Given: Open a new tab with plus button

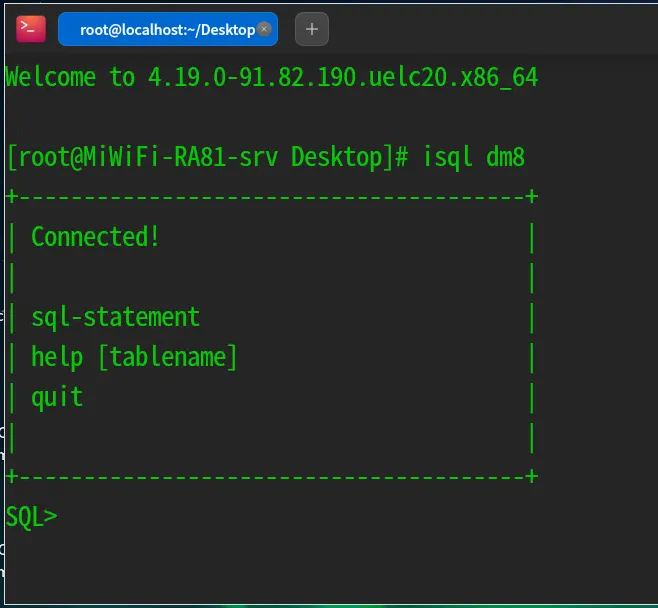Looking at the screenshot, I should point(311,29).
